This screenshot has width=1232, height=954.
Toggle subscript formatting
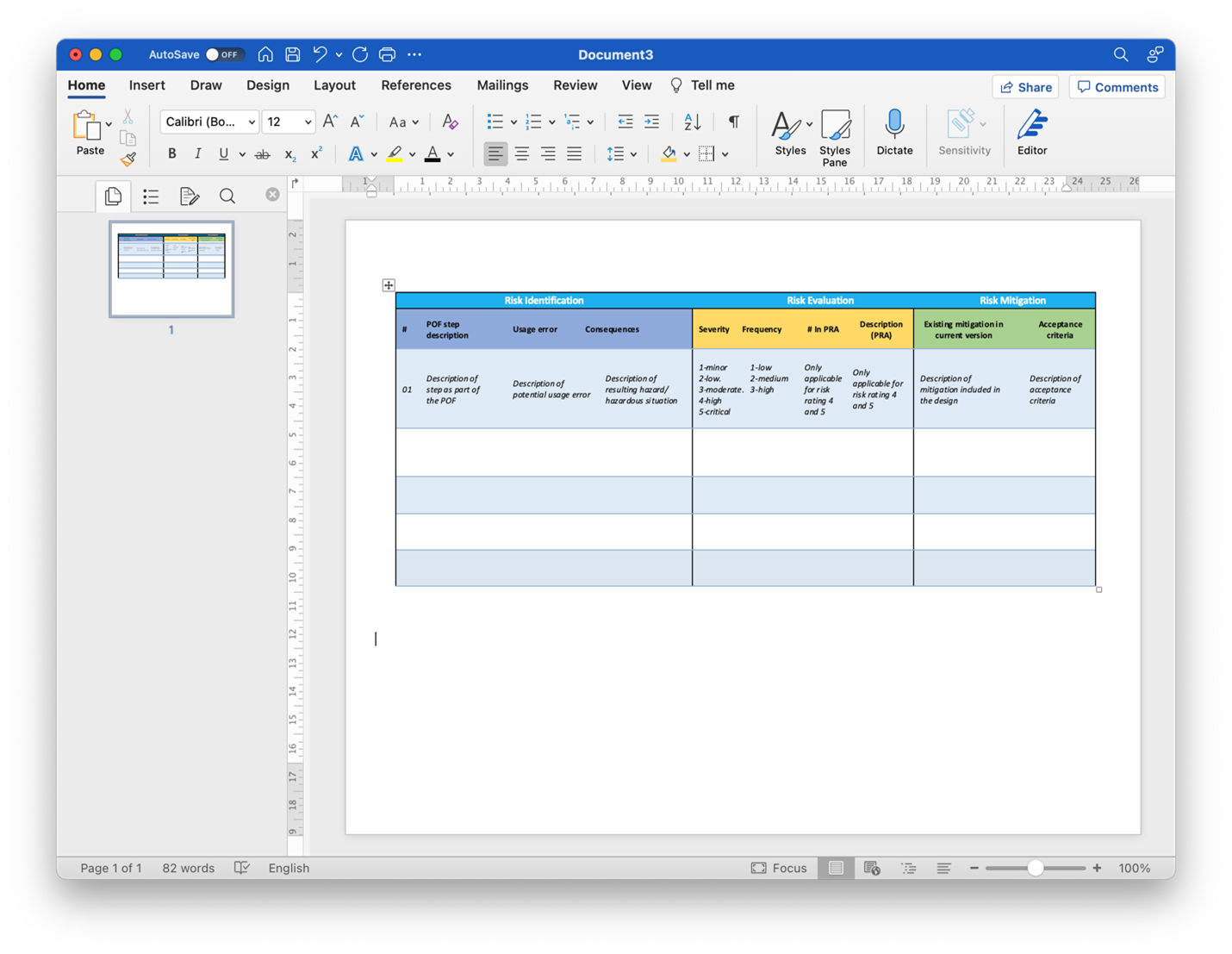(x=289, y=154)
